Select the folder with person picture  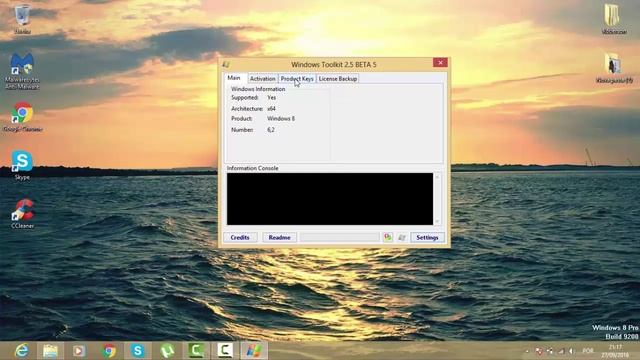pos(614,68)
